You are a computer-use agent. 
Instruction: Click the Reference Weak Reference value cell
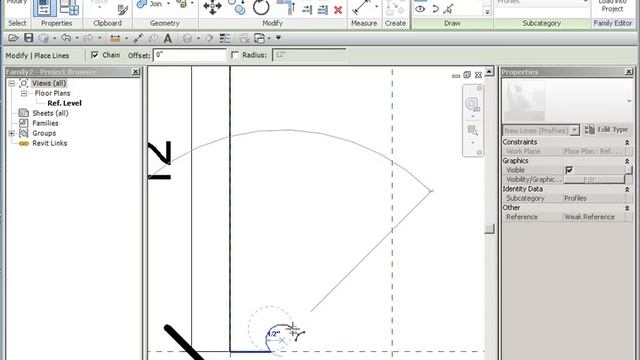click(594, 217)
